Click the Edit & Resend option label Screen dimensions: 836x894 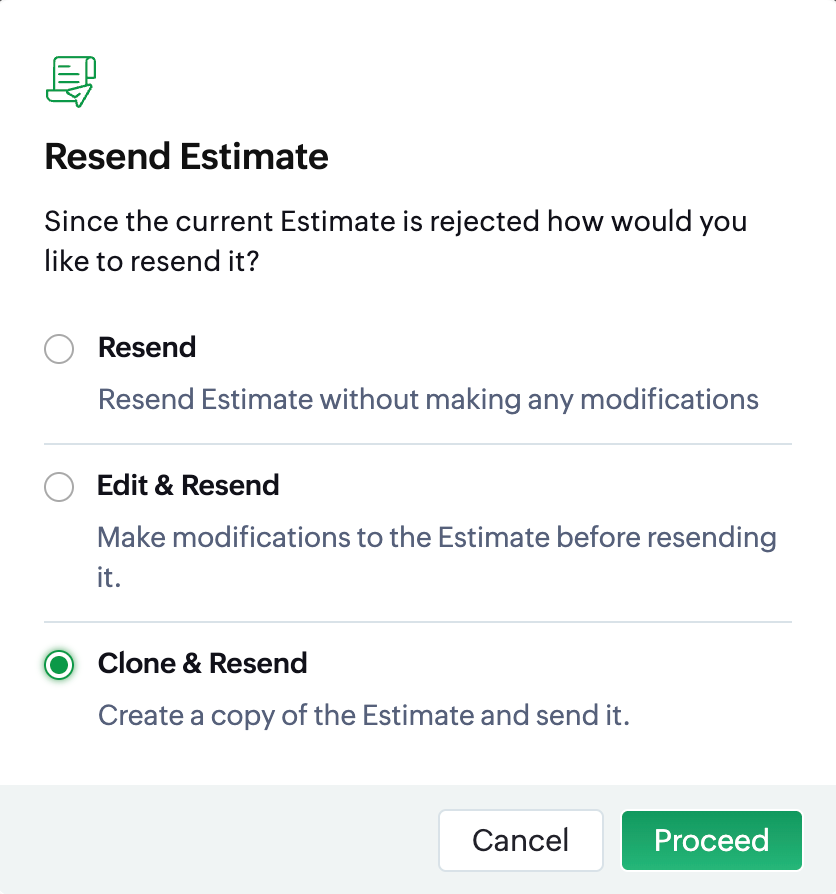tap(188, 486)
